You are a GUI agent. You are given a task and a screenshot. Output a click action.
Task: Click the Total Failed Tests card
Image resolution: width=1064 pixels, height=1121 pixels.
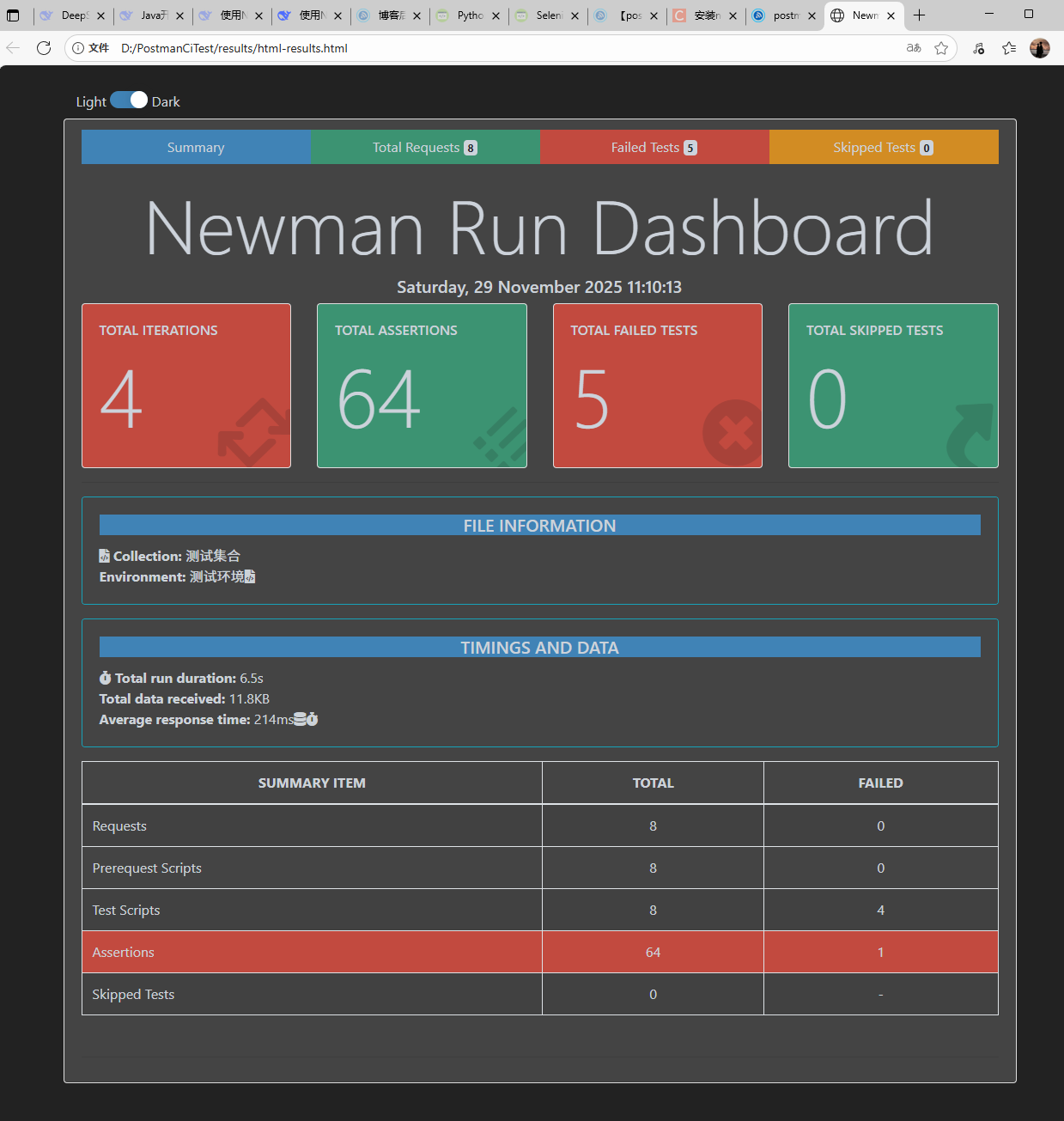point(658,386)
